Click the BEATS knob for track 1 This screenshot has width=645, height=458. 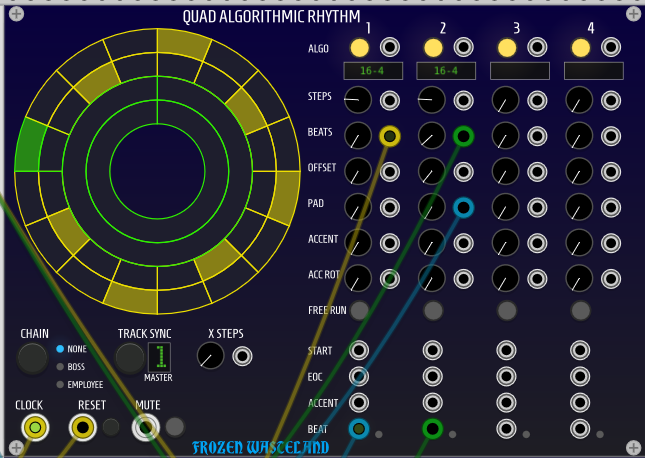358,136
